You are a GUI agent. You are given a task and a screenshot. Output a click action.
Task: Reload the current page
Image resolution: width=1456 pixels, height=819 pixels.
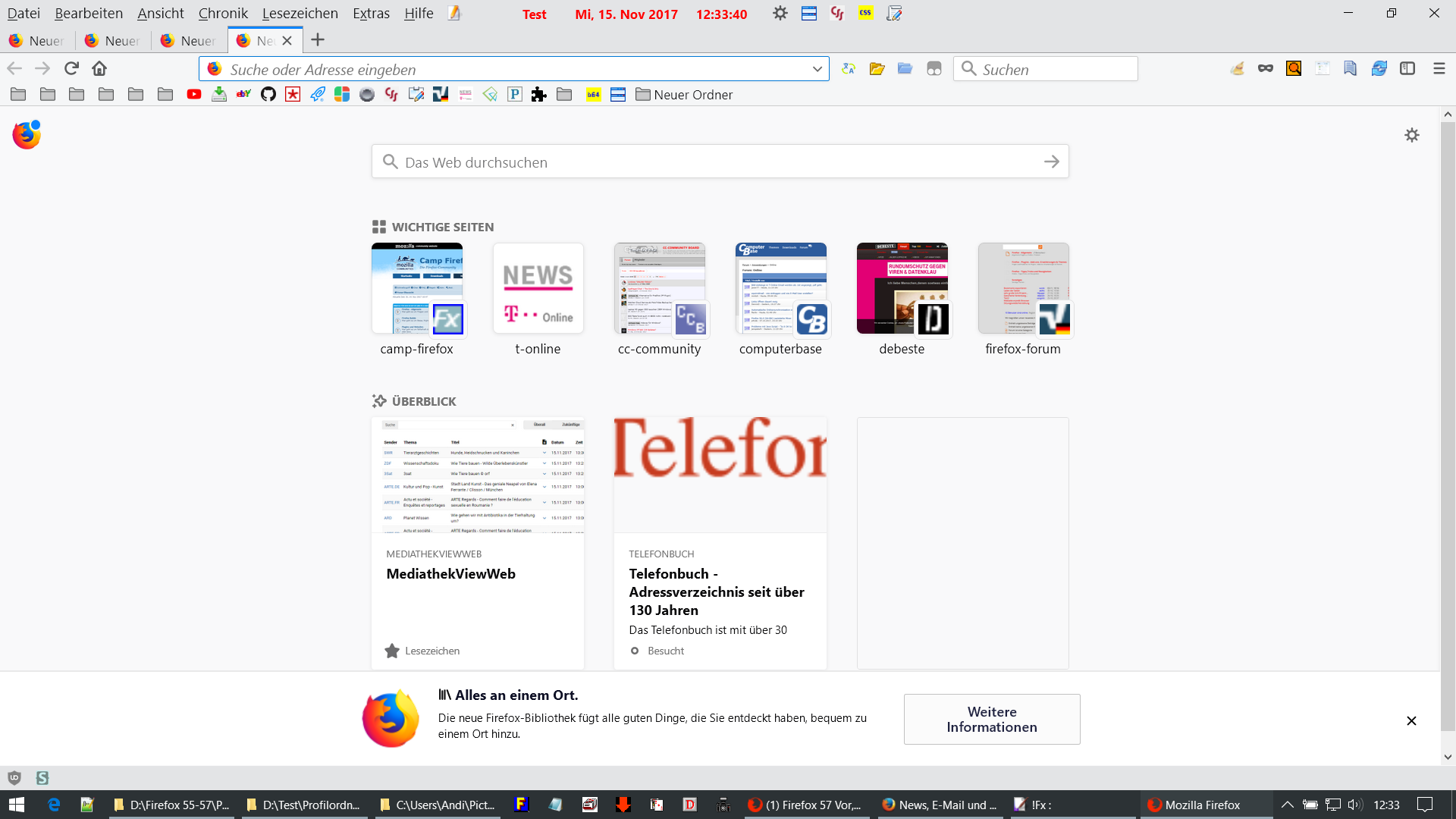pyautogui.click(x=71, y=68)
